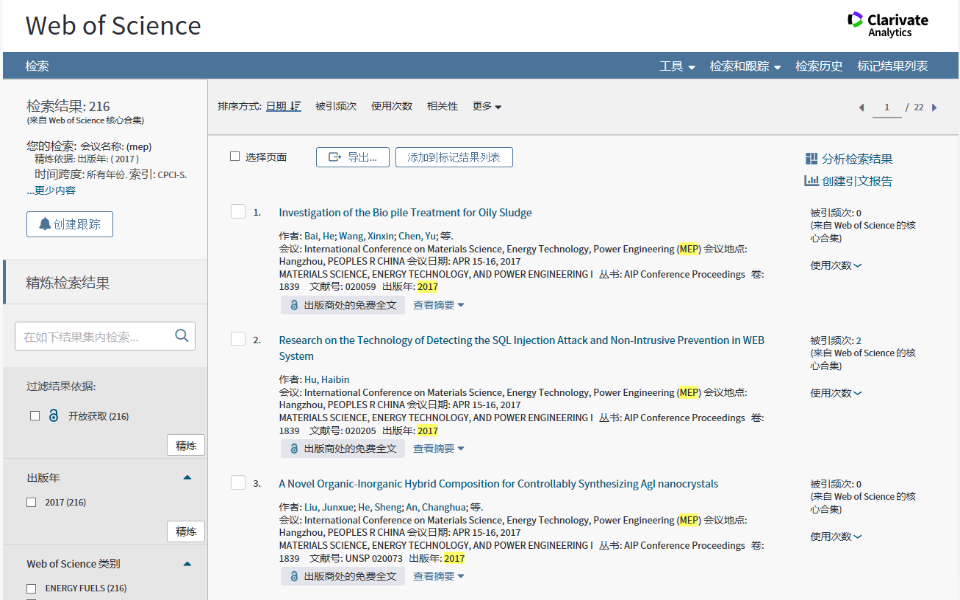Click the page number input field
Viewport: 960px width, 600px height.
[887, 108]
